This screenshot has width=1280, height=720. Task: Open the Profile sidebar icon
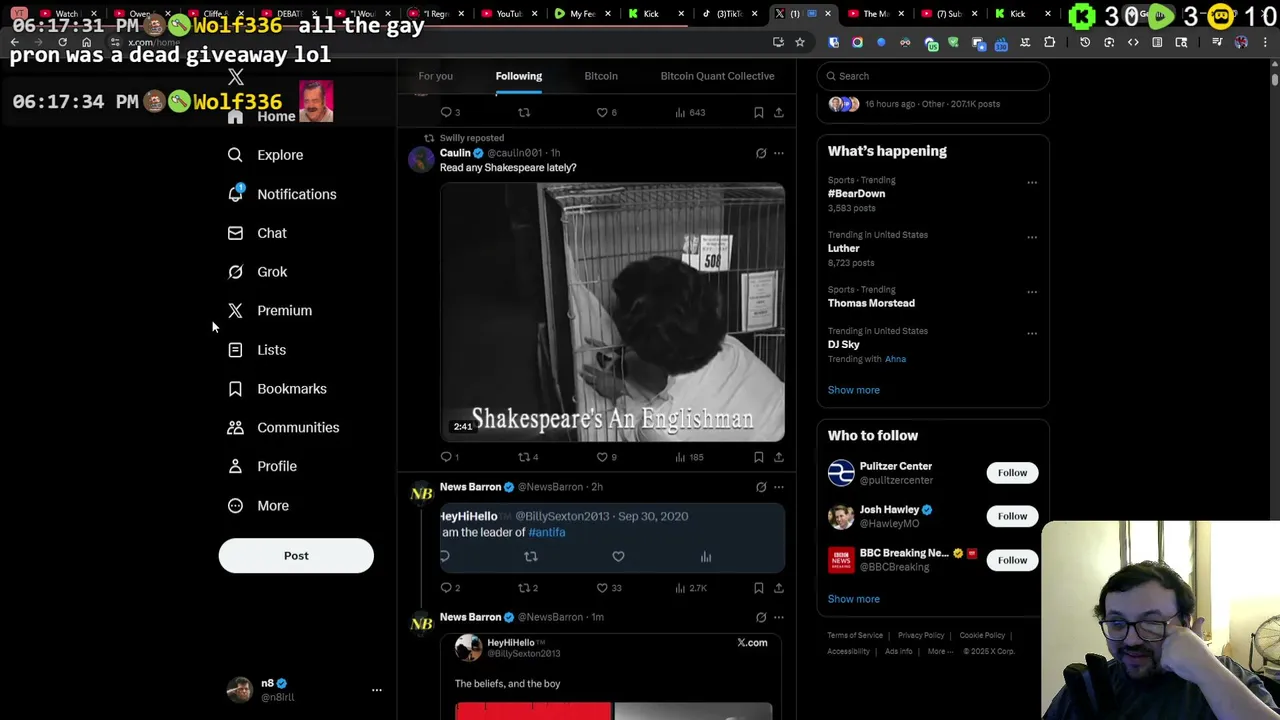235,467
